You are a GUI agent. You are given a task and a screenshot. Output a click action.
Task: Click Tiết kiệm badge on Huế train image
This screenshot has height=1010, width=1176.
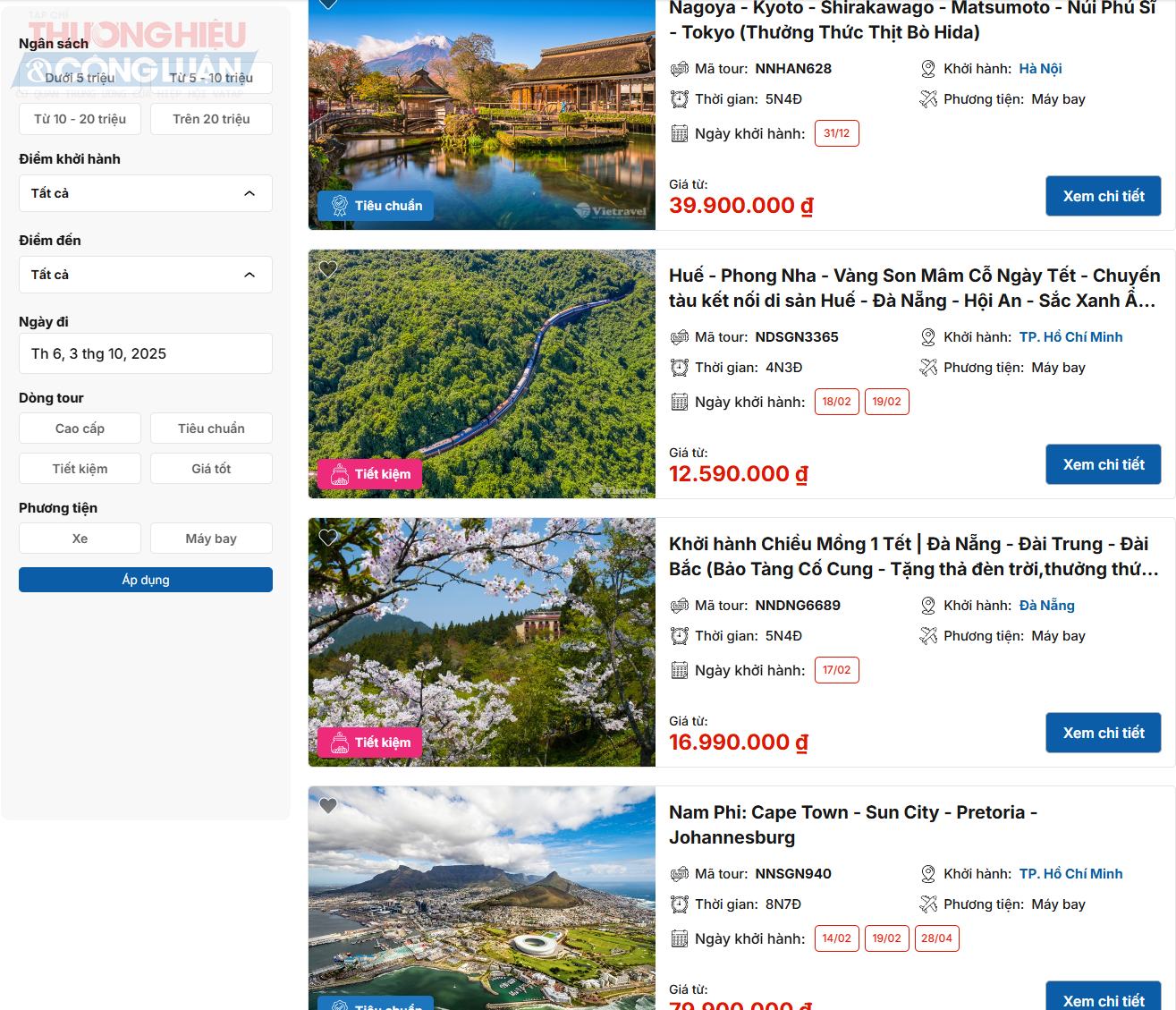click(369, 474)
